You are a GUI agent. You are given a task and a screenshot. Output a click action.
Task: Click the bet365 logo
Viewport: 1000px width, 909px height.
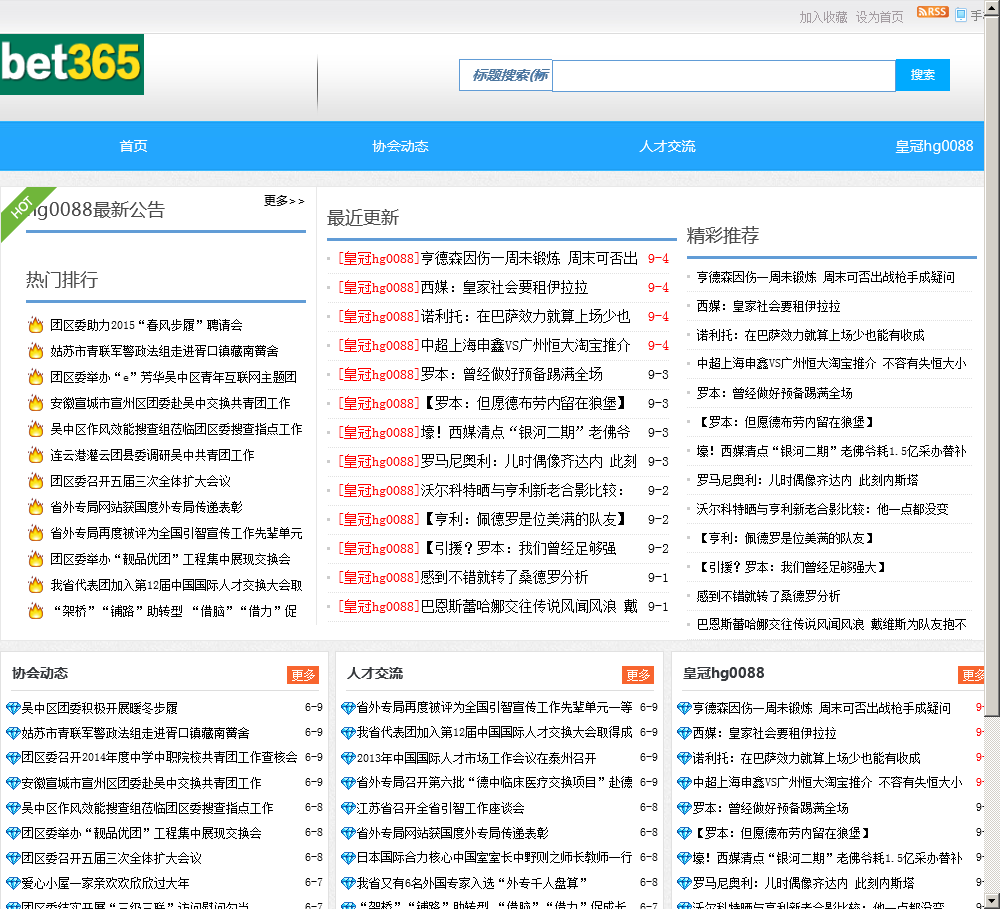tap(71, 64)
